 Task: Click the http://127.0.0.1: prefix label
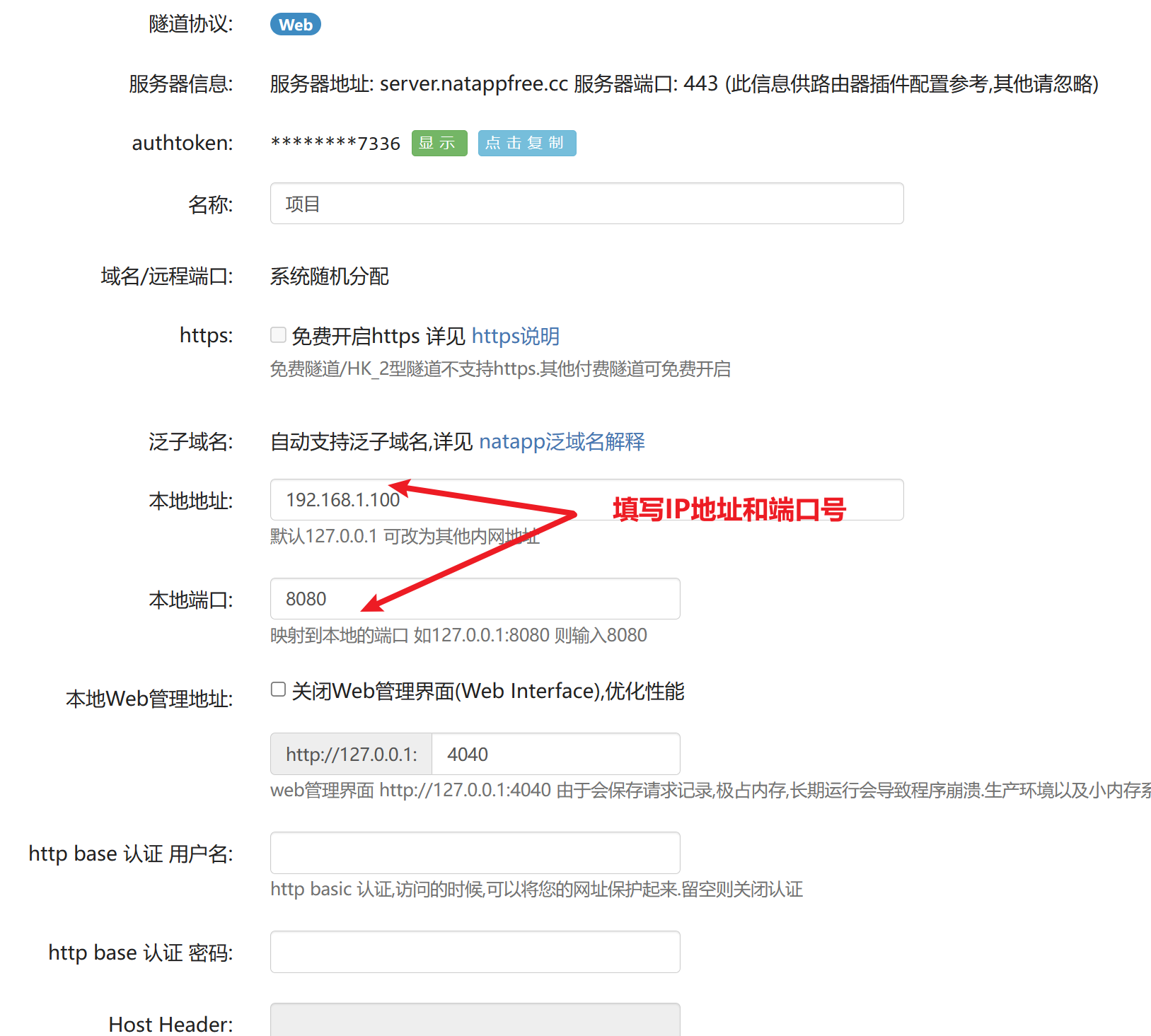350,754
